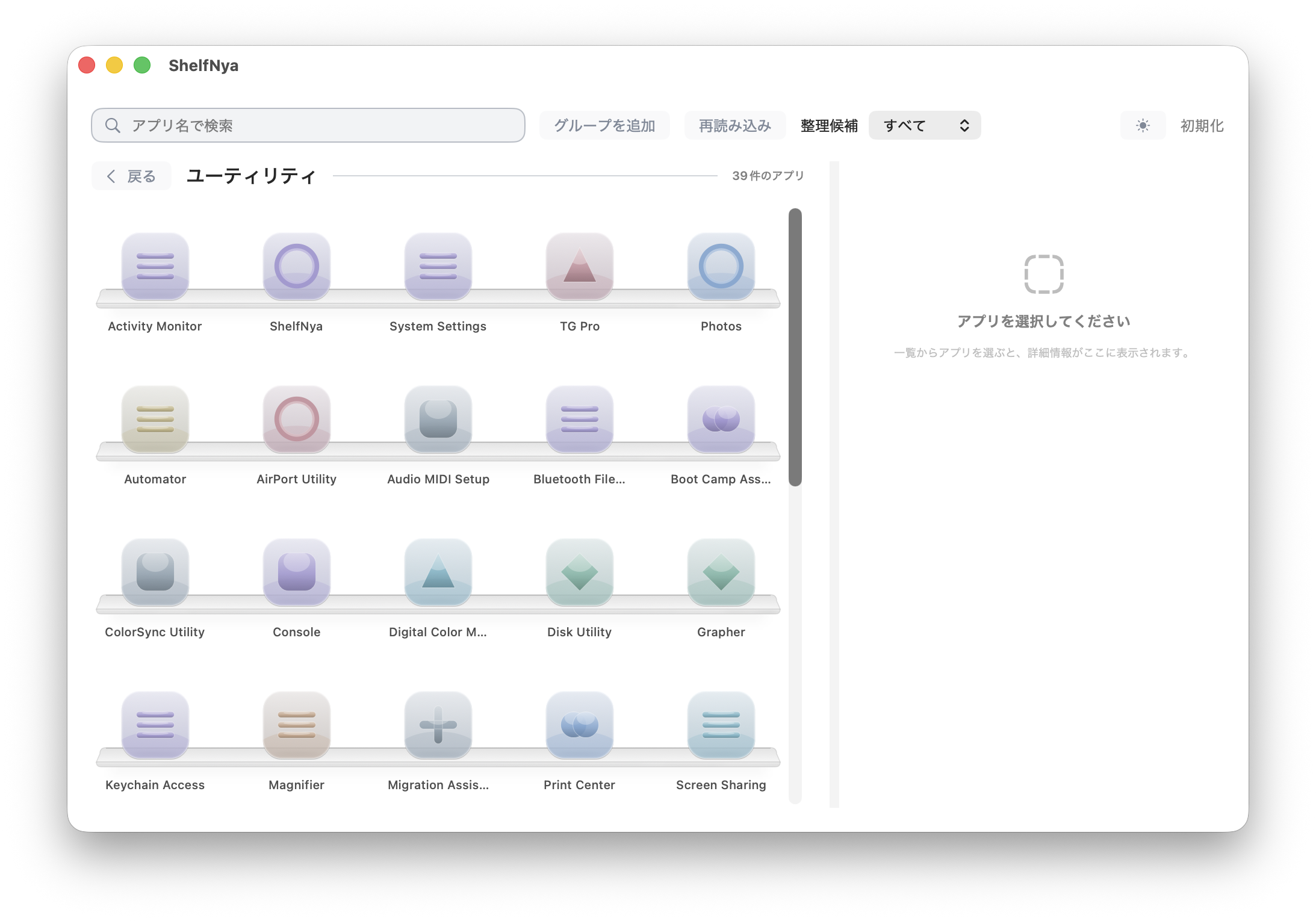Select the ShelfNya app icon on shelf
This screenshot has width=1316, height=921.
tap(296, 266)
